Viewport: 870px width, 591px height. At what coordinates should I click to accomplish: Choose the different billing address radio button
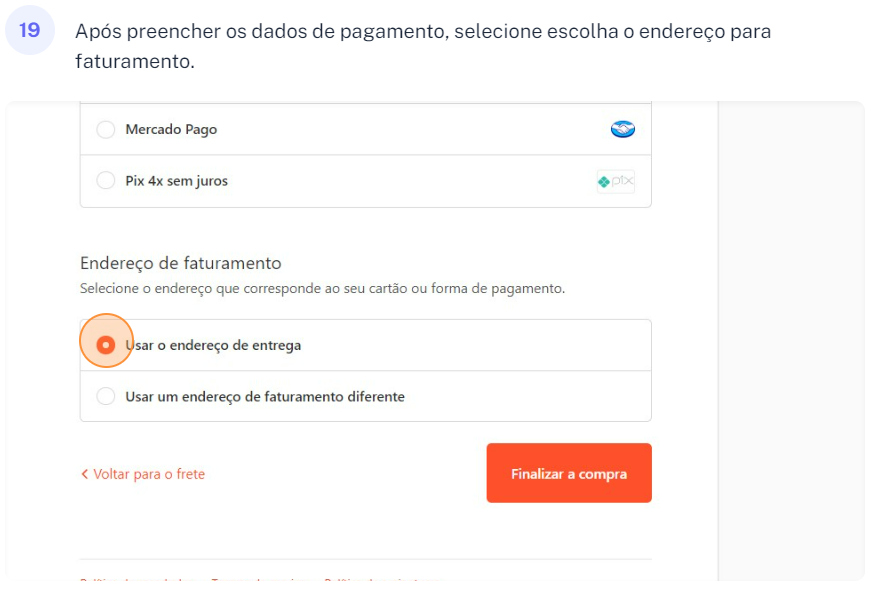coord(105,397)
